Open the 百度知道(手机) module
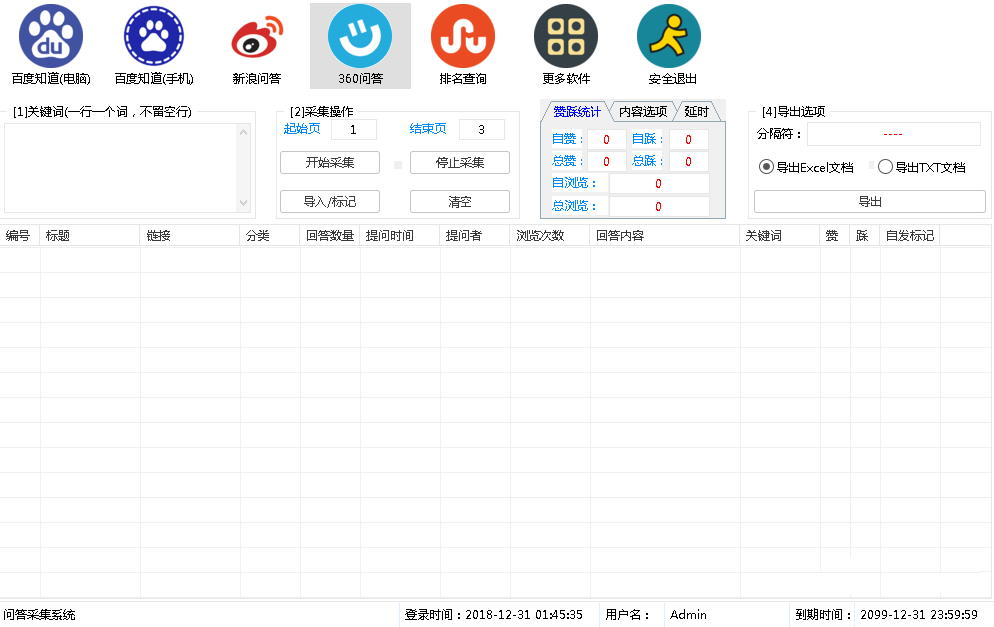 click(153, 46)
